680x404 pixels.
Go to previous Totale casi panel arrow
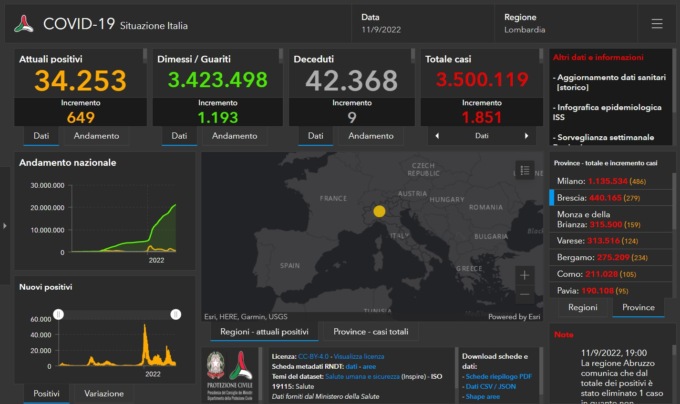436,136
